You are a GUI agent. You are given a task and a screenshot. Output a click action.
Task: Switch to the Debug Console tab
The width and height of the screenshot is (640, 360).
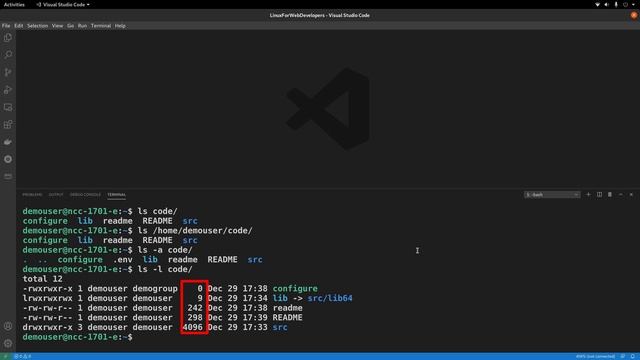click(x=85, y=195)
